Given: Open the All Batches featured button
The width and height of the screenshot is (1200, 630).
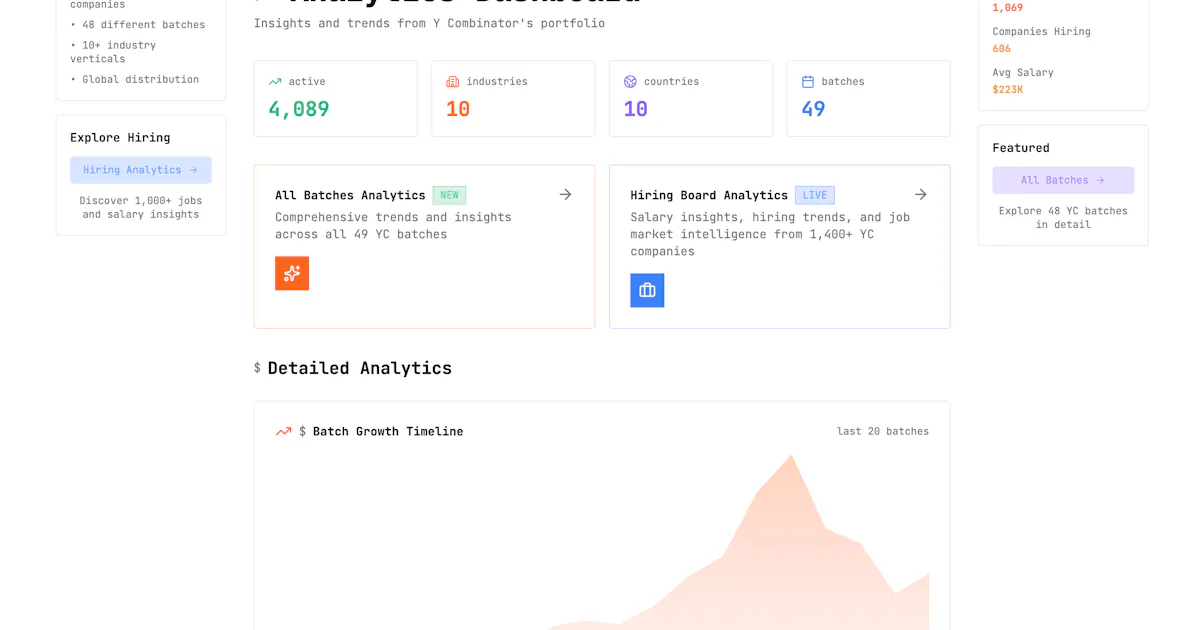Looking at the screenshot, I should 1063,180.
